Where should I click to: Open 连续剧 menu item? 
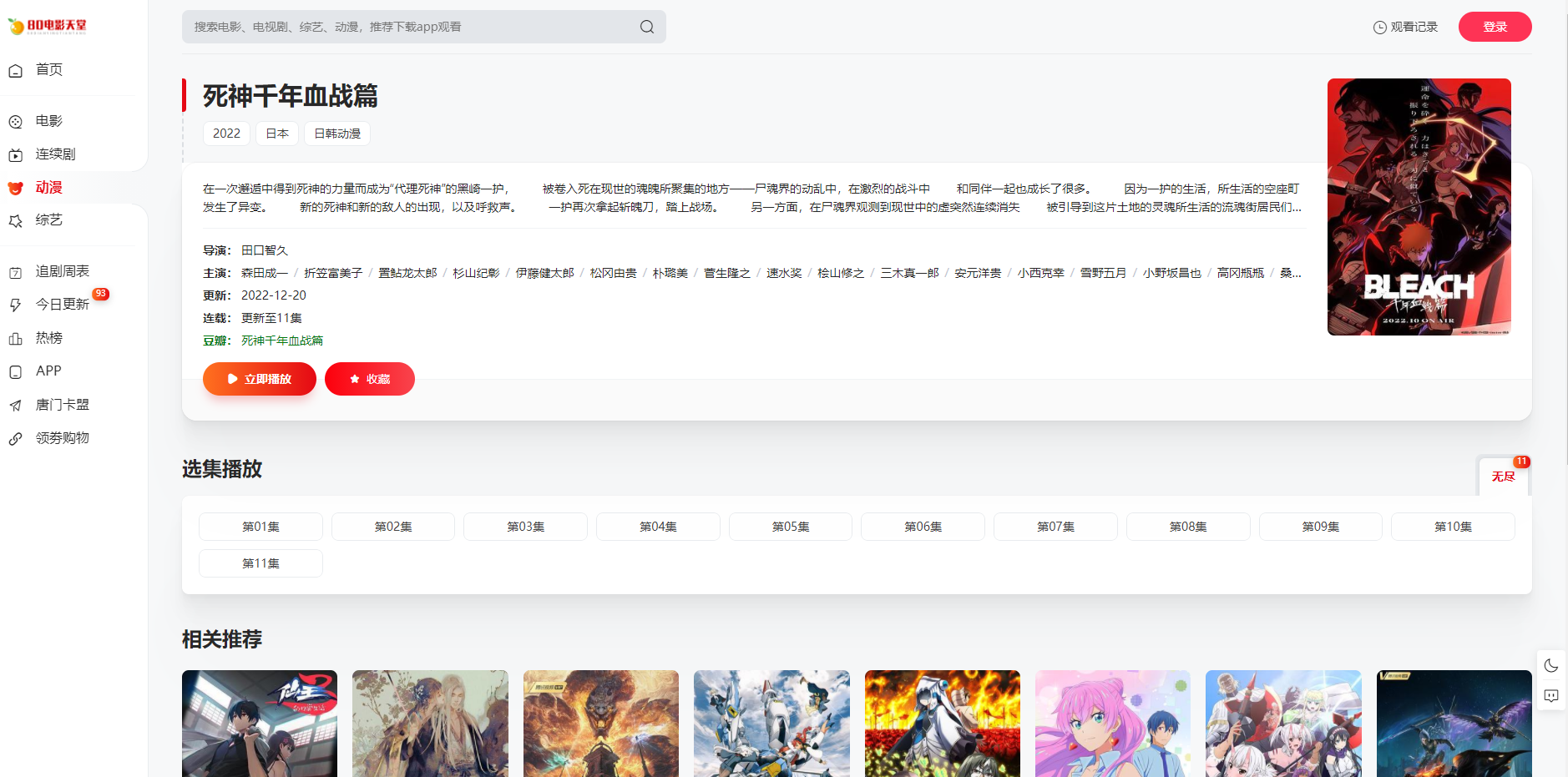pyautogui.click(x=56, y=154)
